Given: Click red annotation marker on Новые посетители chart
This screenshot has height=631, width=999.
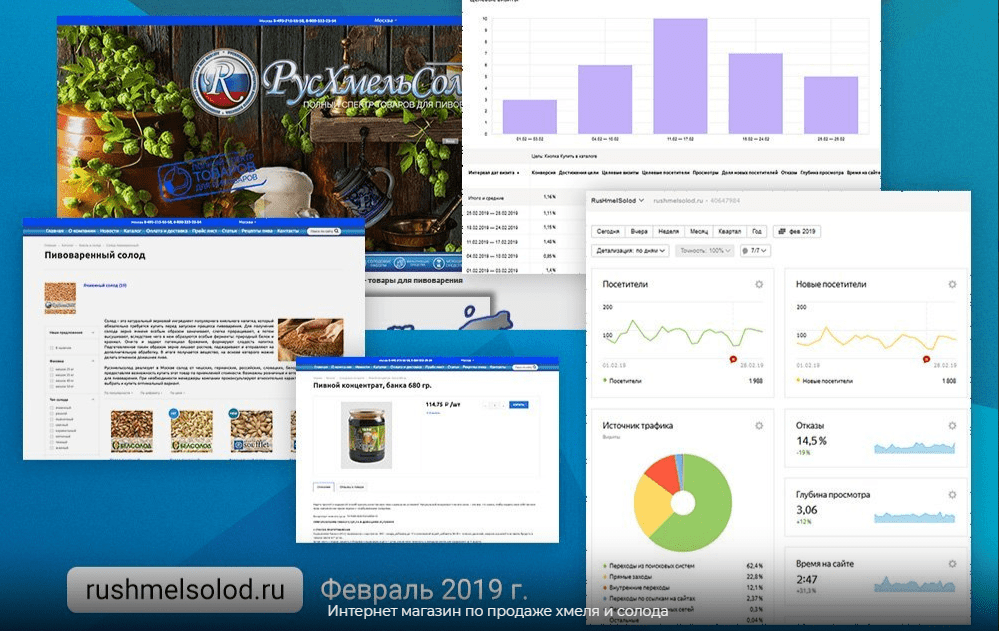Looking at the screenshot, I should click(x=926, y=359).
